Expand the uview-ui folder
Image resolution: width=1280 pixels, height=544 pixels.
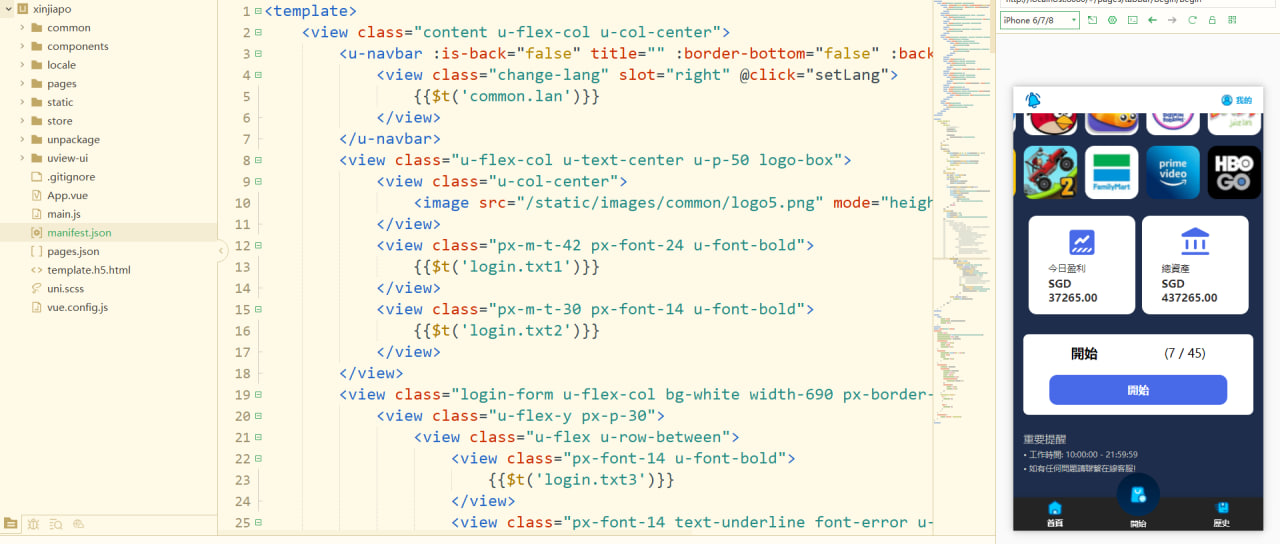tap(22, 158)
